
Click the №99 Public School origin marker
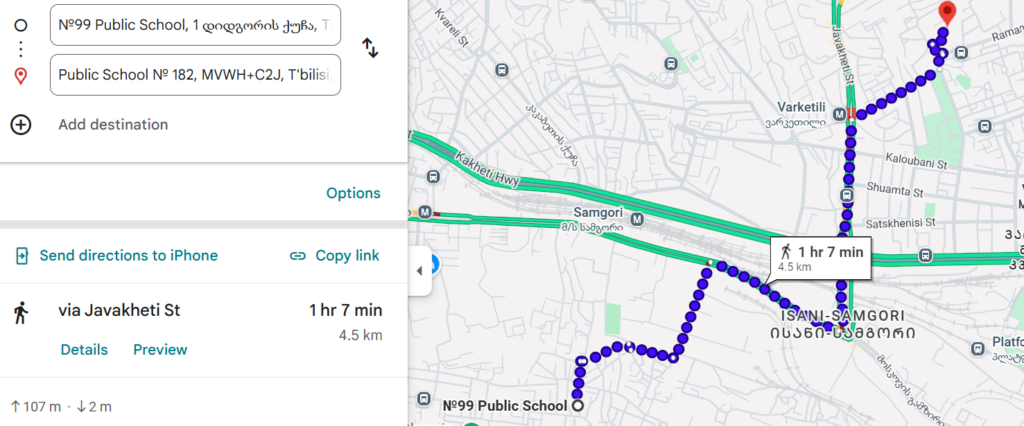click(x=576, y=406)
